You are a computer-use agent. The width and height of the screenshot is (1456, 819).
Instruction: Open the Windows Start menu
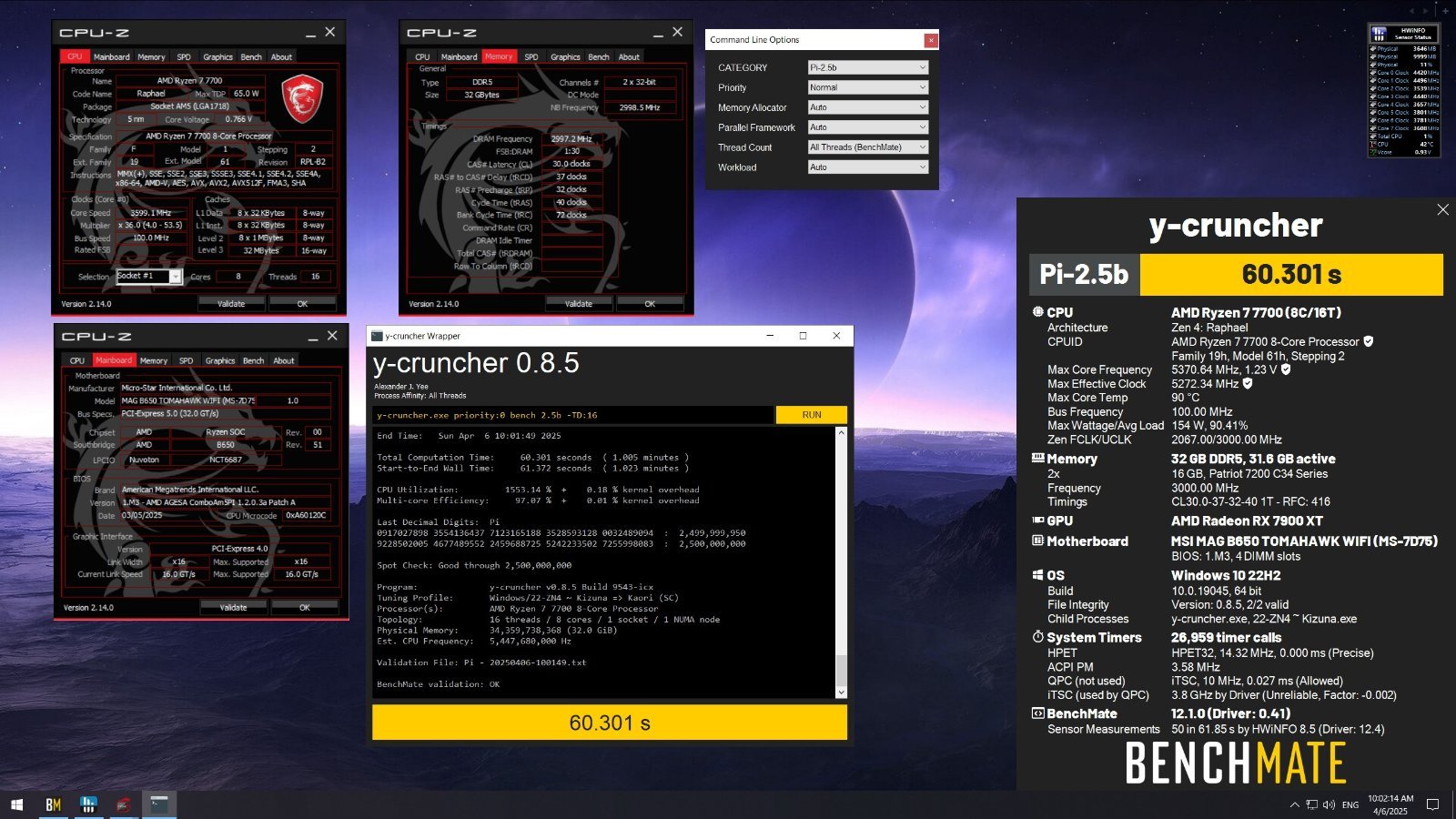coord(16,804)
